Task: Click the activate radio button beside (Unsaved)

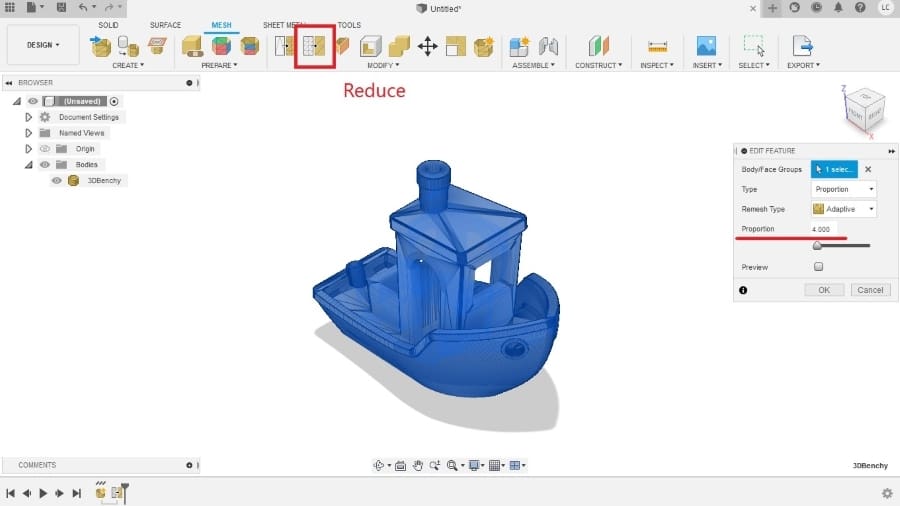Action: (114, 101)
